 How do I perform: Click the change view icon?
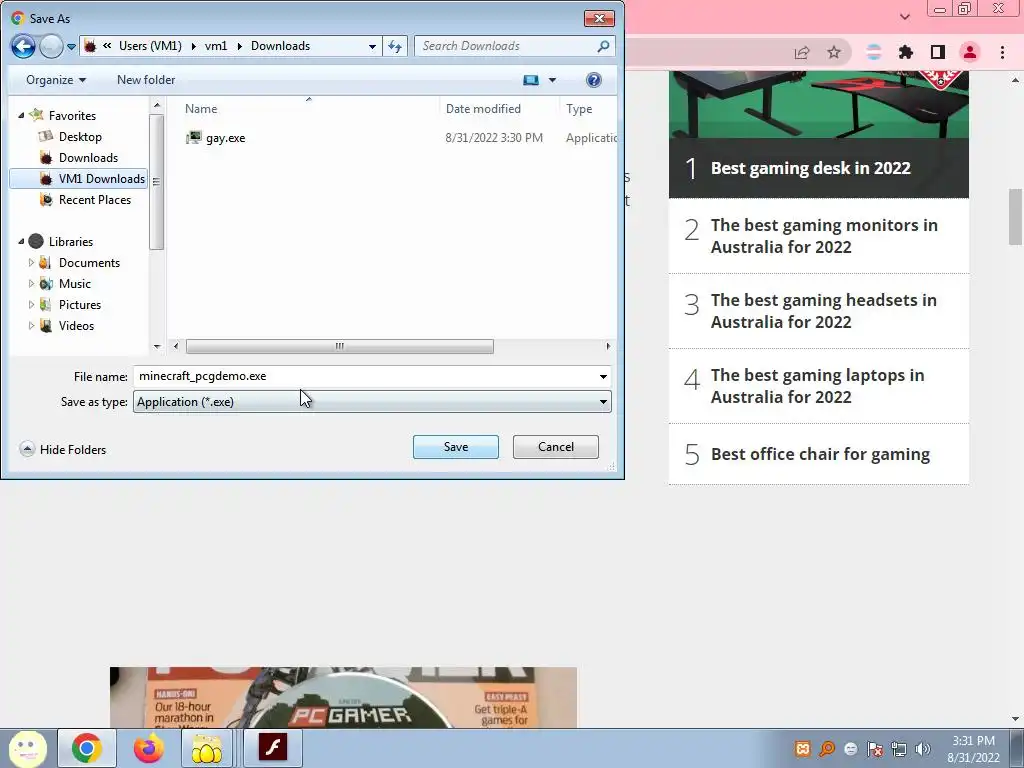(x=531, y=80)
